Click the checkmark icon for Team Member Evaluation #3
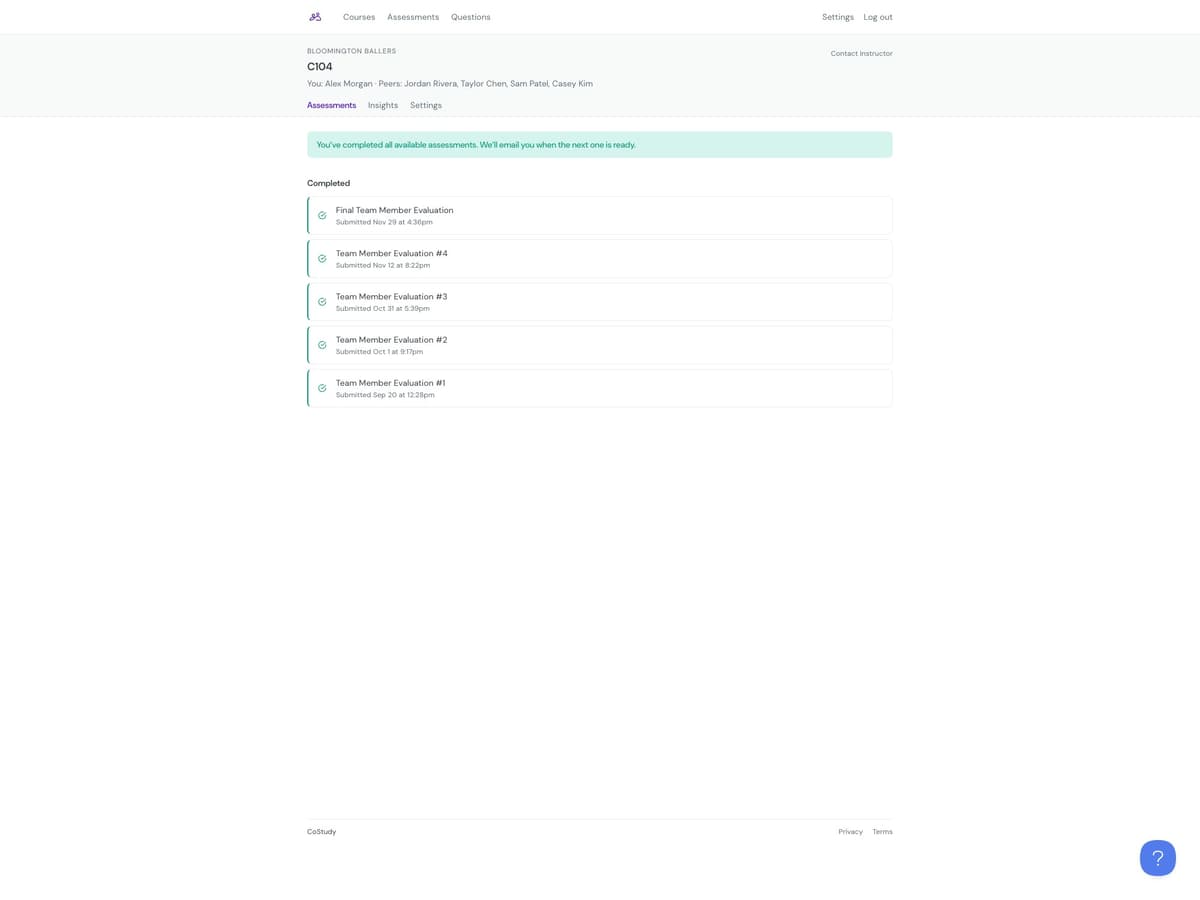Viewport: 1200px width, 900px height. (x=322, y=301)
